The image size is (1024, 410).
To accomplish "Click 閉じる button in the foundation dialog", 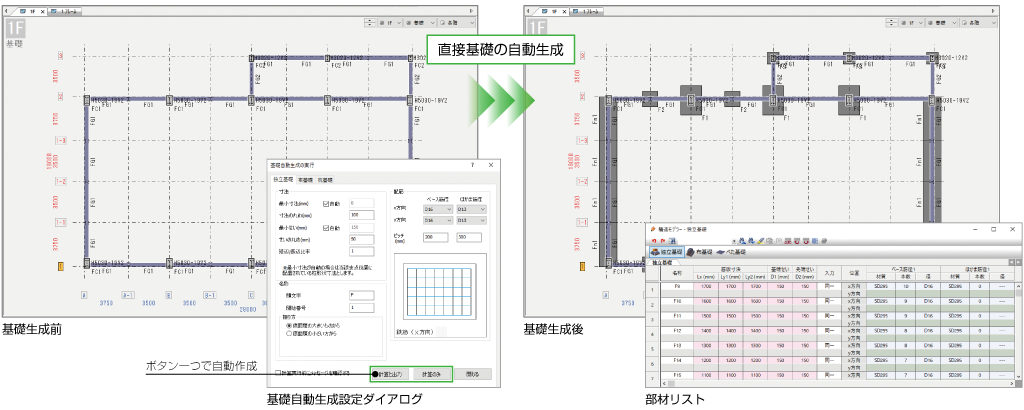I will pyautogui.click(x=472, y=374).
